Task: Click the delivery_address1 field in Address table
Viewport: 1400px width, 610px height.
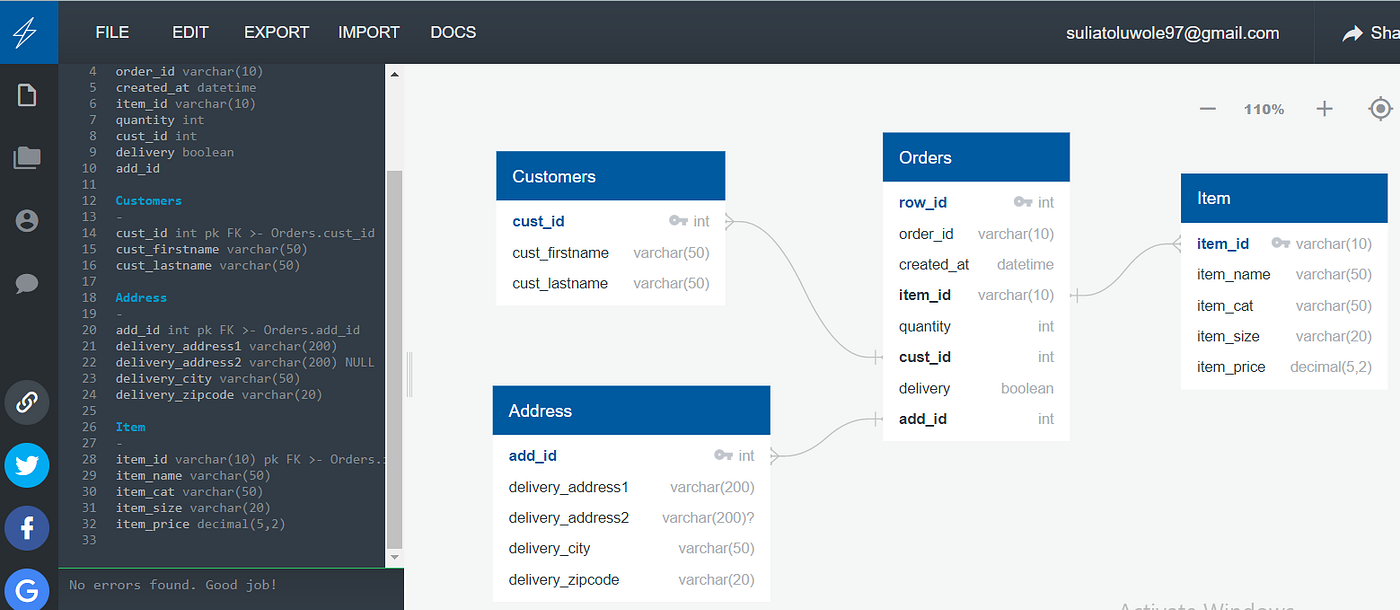Action: (631, 487)
